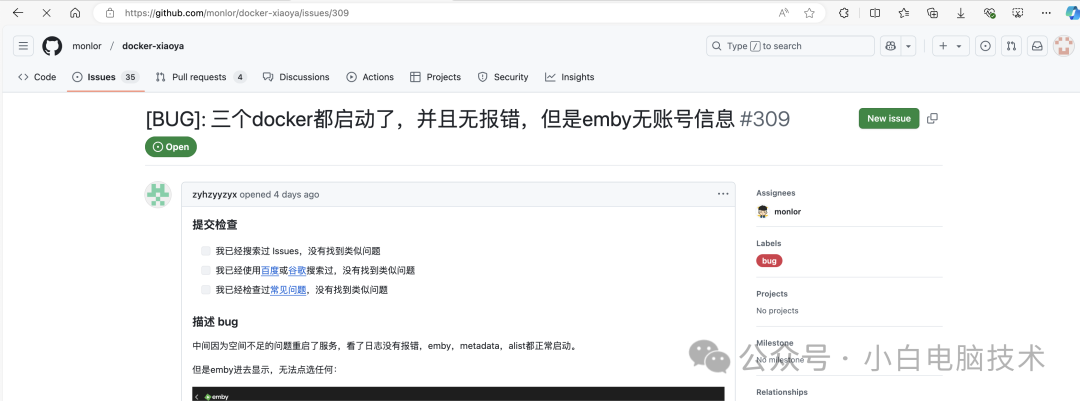Toggle split screen browser icon
The image size is (1080, 401).
pyautogui.click(x=875, y=12)
